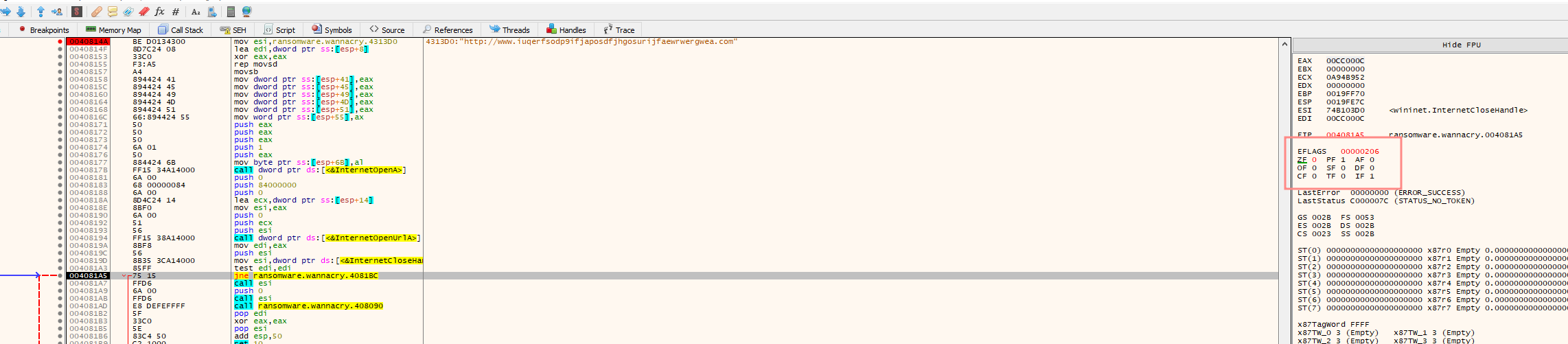This screenshot has width=1568, height=344.
Task: Open the Handles tab
Action: (566, 30)
